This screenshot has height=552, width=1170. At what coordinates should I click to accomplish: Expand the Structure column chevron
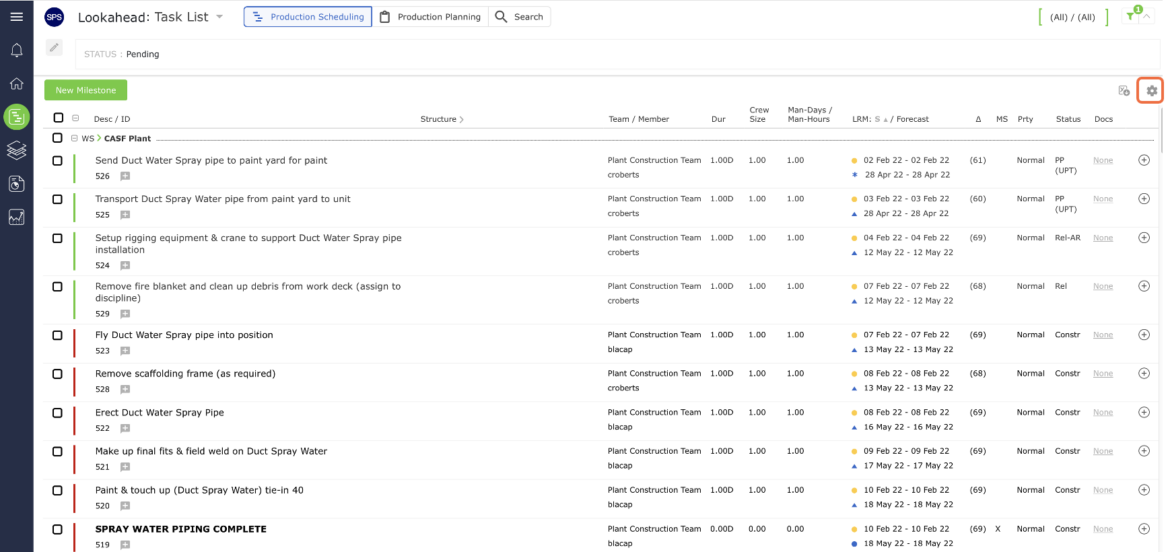tap(460, 119)
